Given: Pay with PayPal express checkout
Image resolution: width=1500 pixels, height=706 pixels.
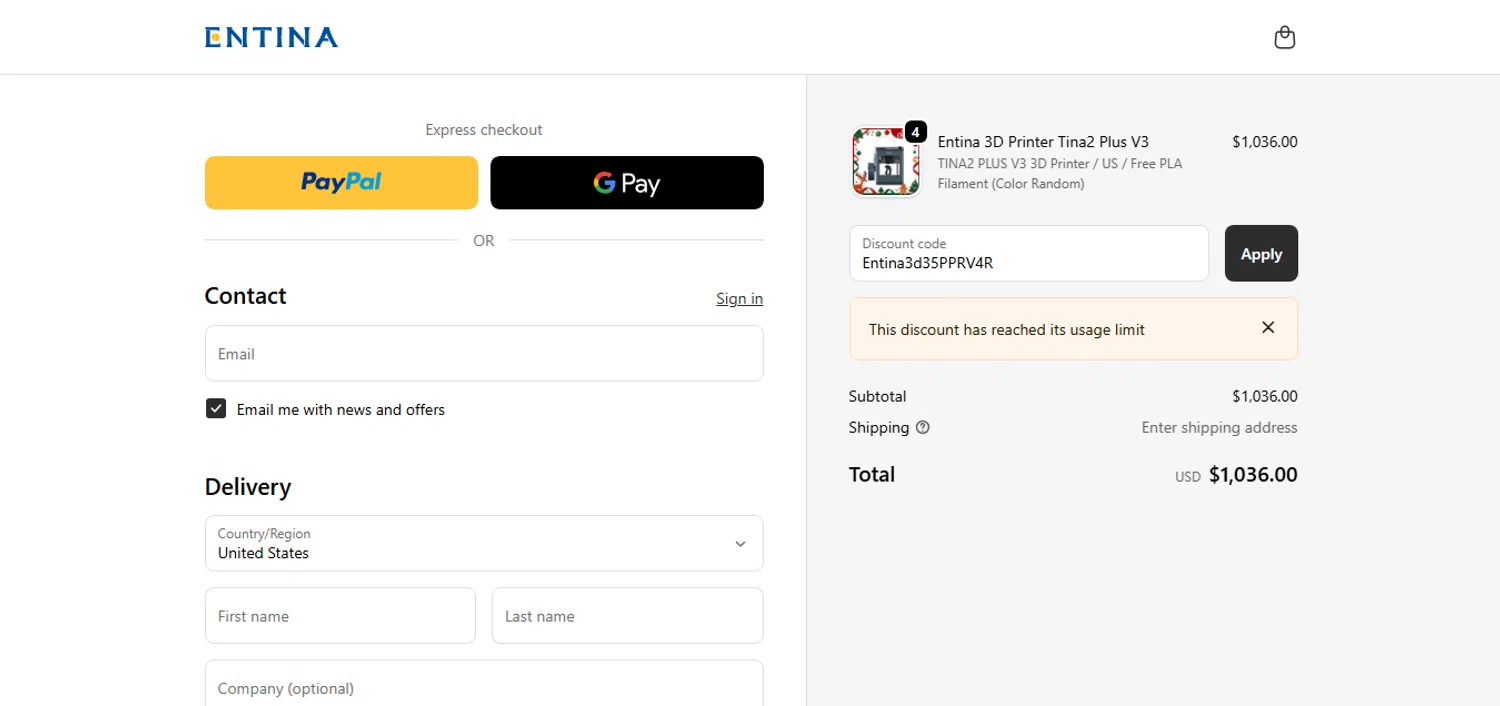Looking at the screenshot, I should click(x=341, y=183).
